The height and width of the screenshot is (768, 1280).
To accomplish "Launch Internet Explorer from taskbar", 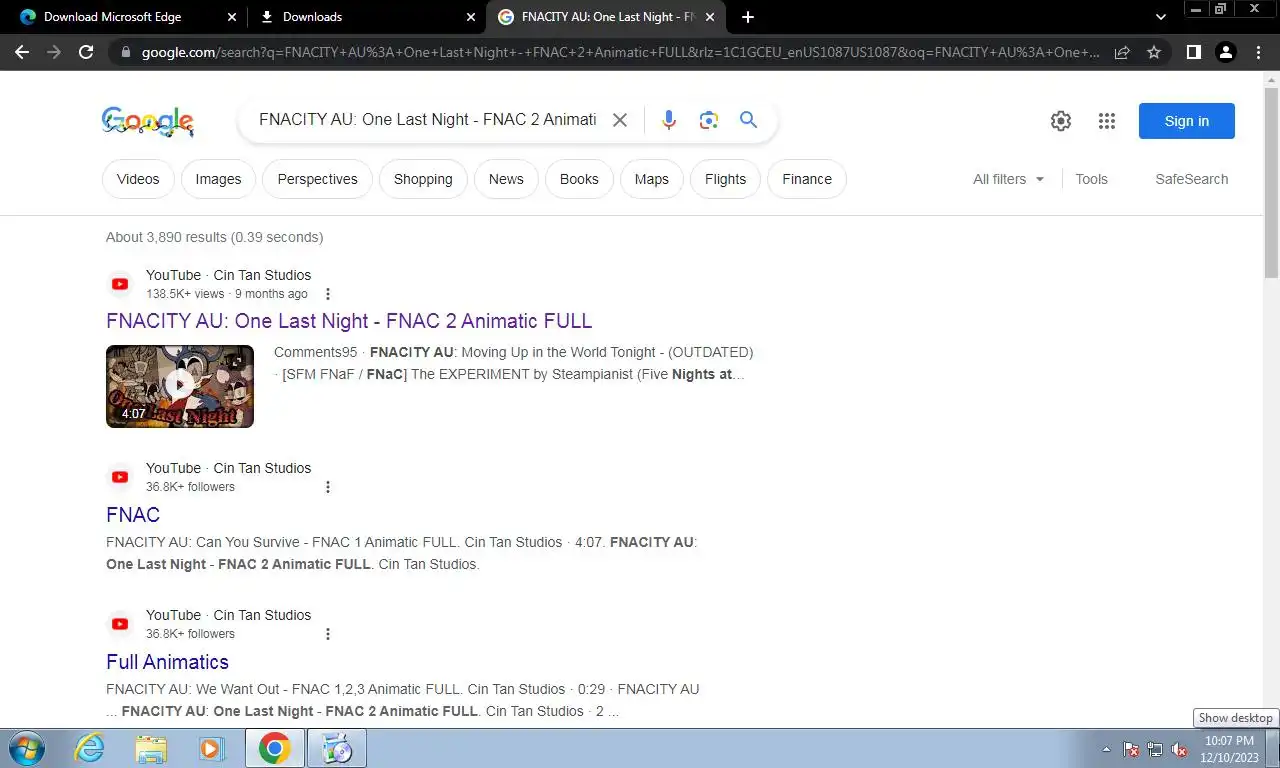I will tap(90, 748).
